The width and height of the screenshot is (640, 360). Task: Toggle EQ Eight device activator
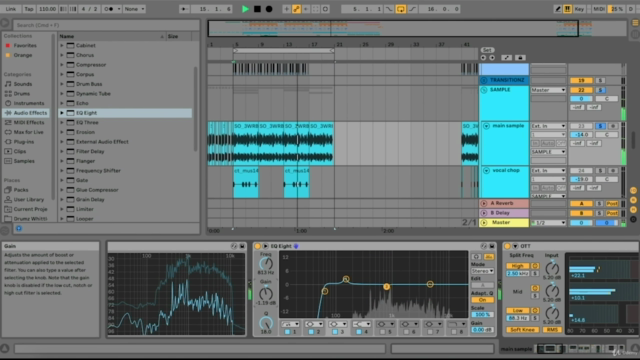(257, 246)
